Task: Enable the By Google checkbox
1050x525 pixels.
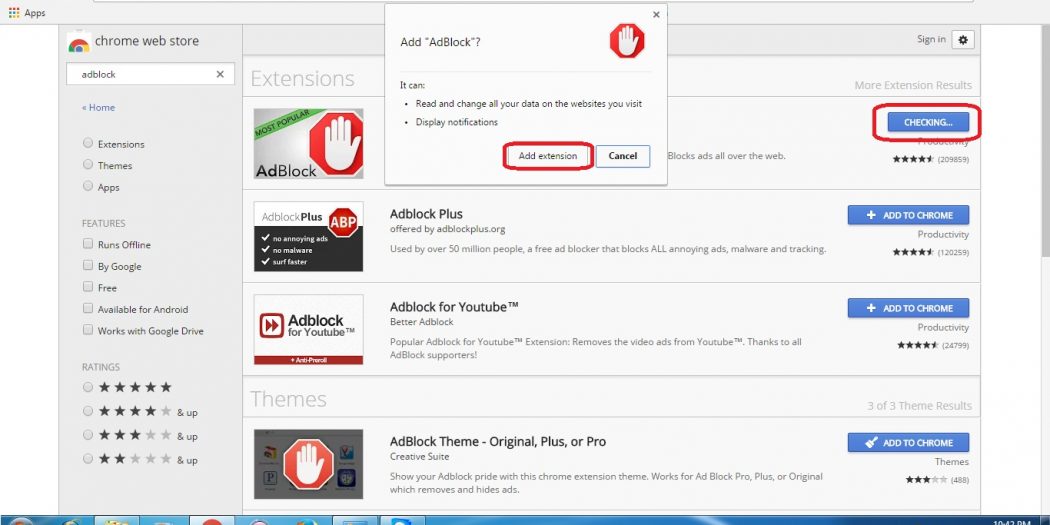Action: click(x=88, y=265)
